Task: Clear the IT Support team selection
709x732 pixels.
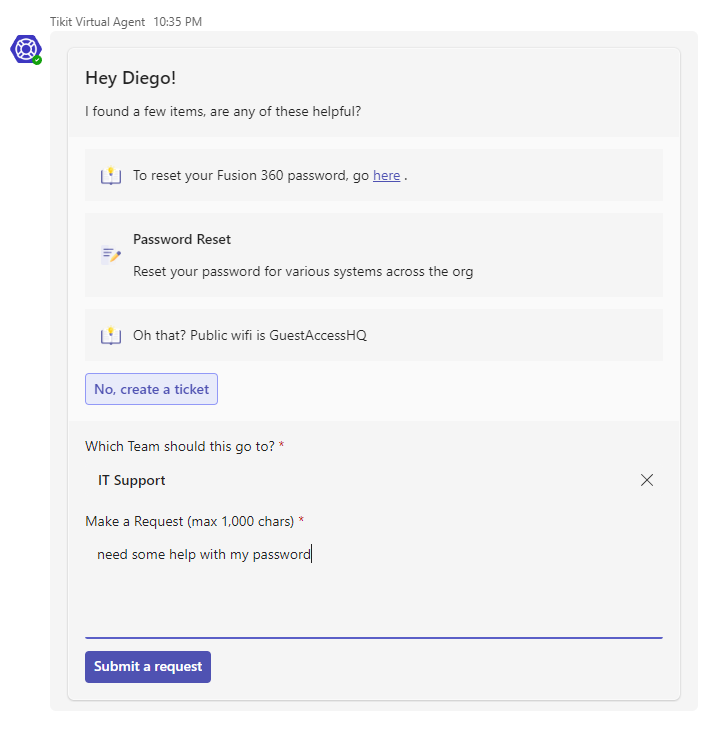Action: 646,480
